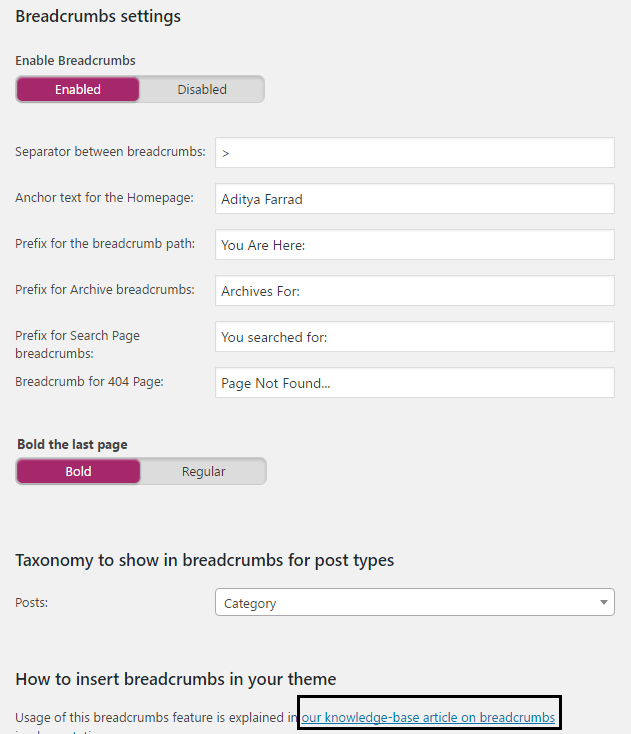Focus the "You searched for:" text field

coord(414,337)
